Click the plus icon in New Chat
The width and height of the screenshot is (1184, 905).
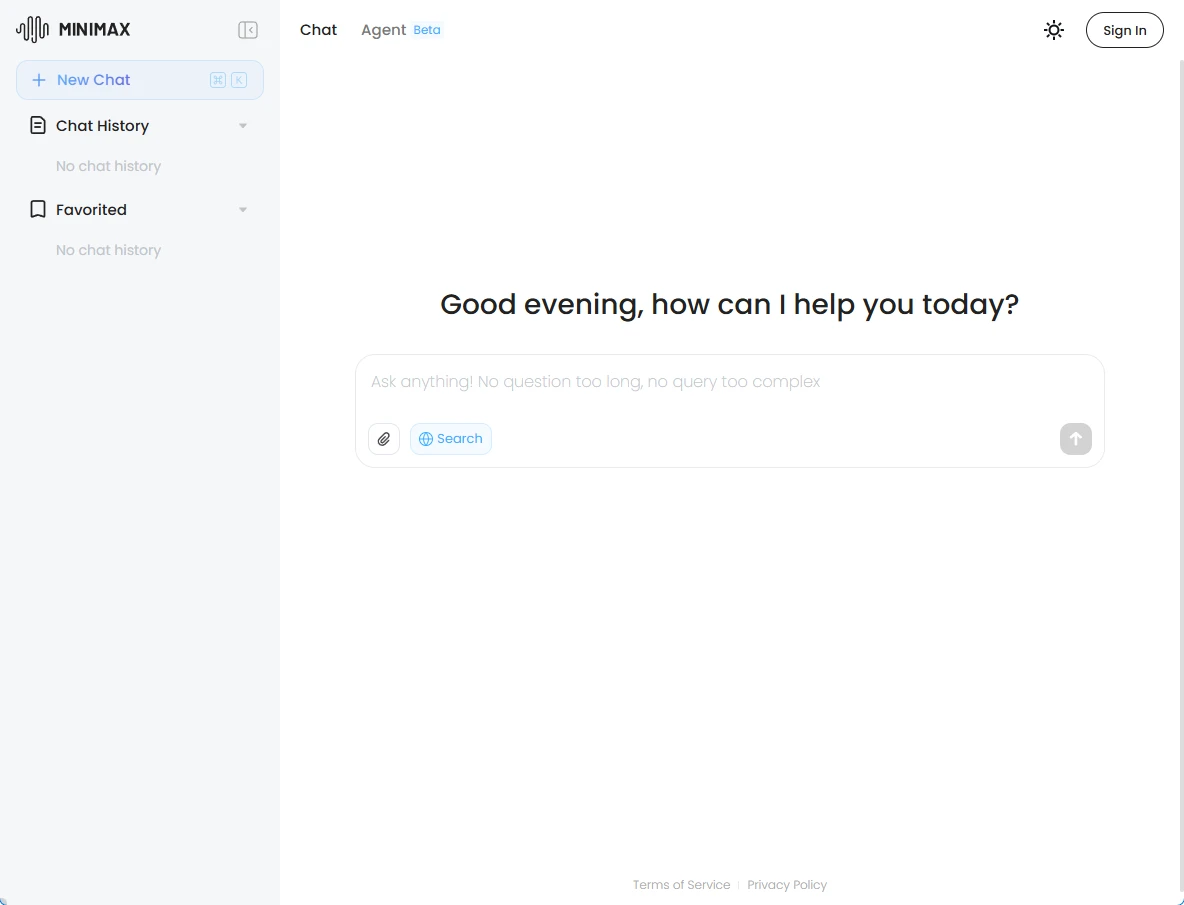pyautogui.click(x=39, y=80)
